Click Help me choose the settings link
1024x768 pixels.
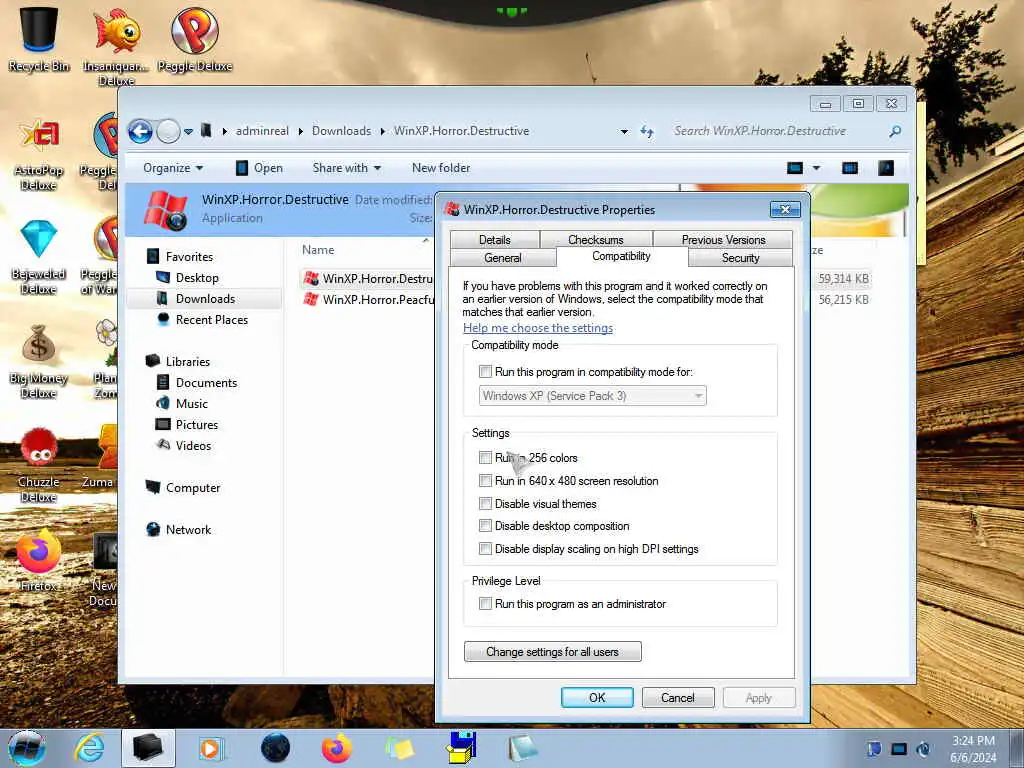(538, 328)
